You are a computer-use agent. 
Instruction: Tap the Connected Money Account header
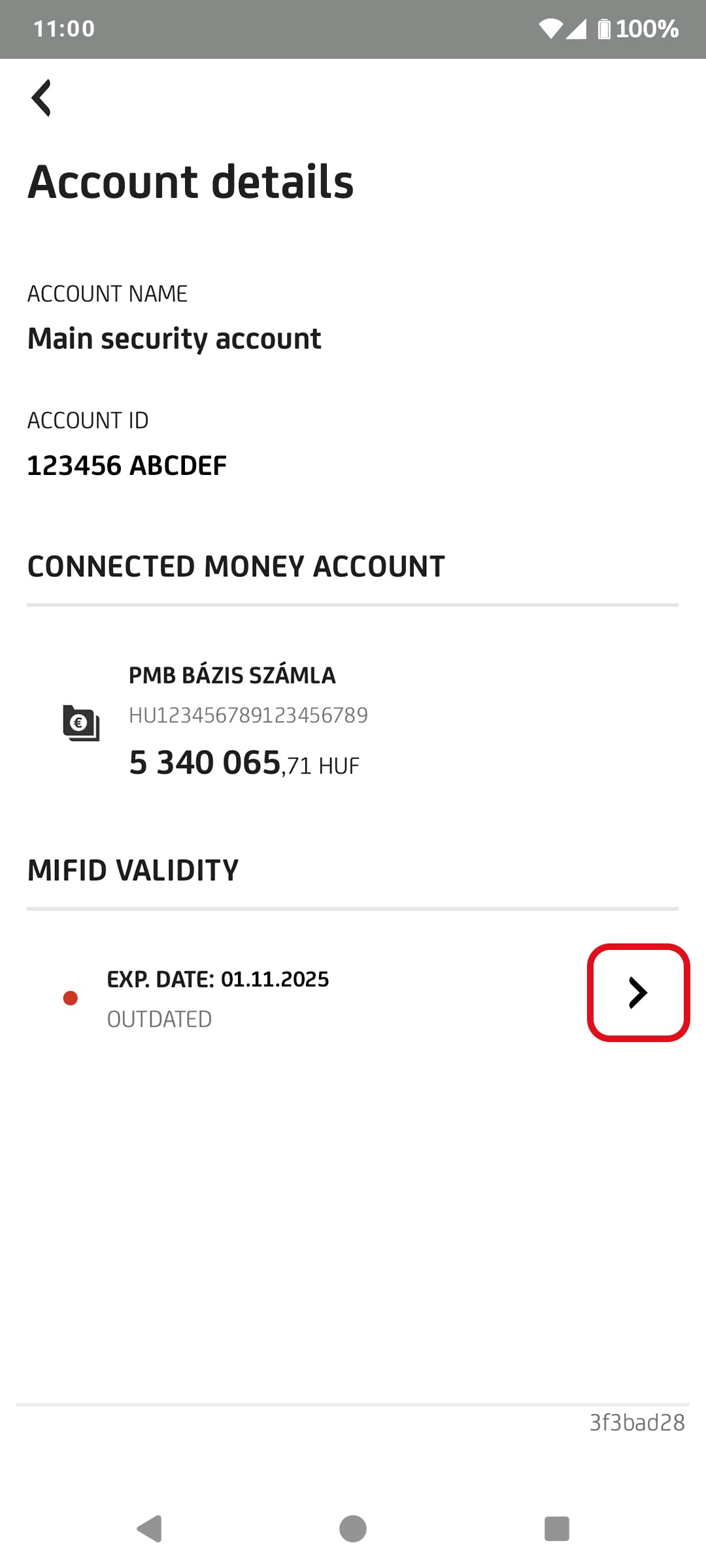[236, 566]
